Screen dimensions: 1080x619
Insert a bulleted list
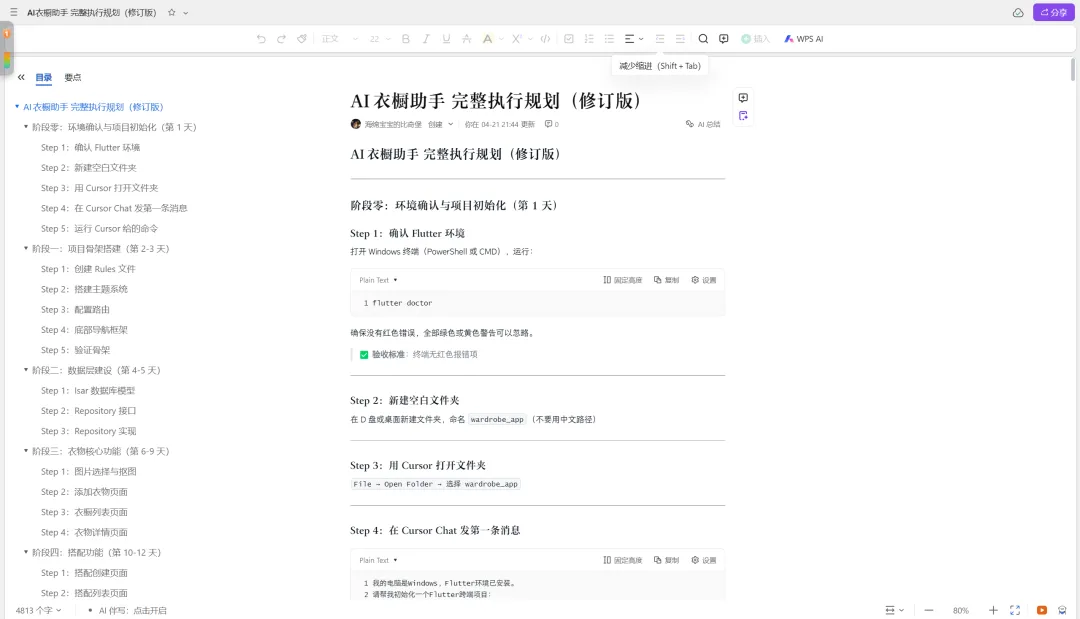point(609,39)
